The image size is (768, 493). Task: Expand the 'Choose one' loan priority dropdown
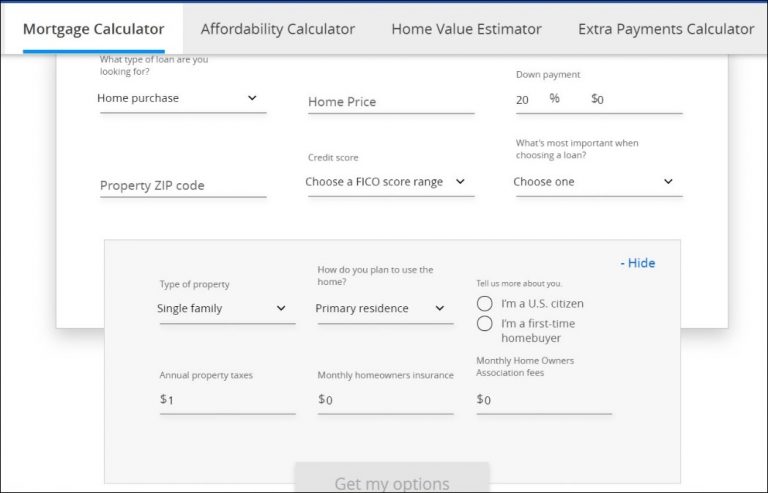598,182
